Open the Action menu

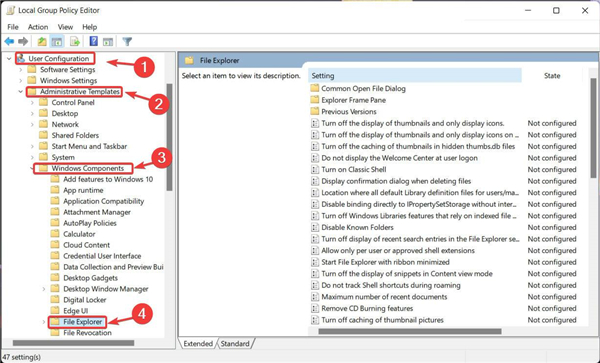[38, 27]
